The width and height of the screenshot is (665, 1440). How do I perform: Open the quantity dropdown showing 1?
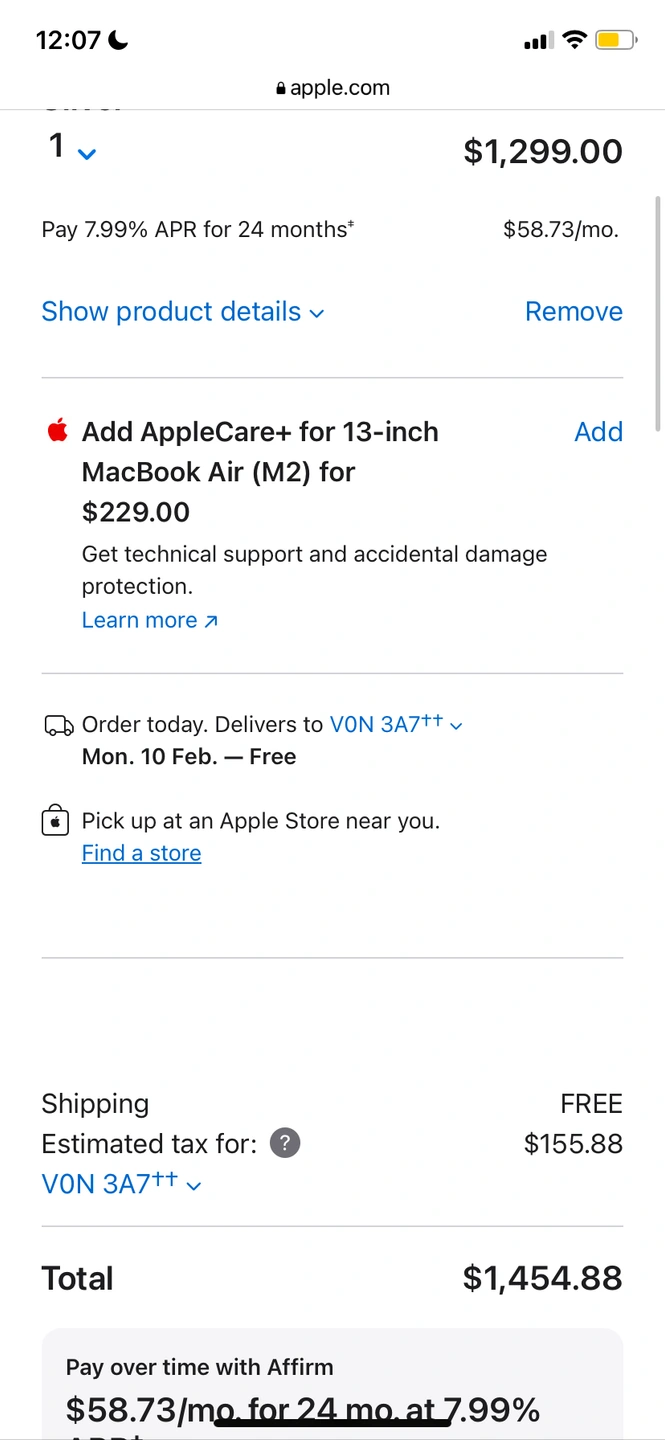click(x=72, y=150)
